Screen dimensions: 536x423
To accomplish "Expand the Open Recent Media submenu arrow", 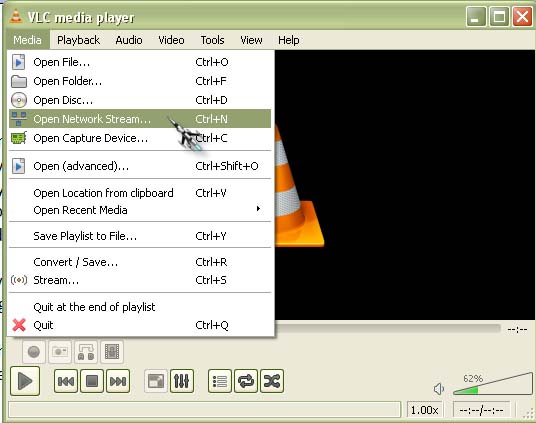I will [258, 209].
